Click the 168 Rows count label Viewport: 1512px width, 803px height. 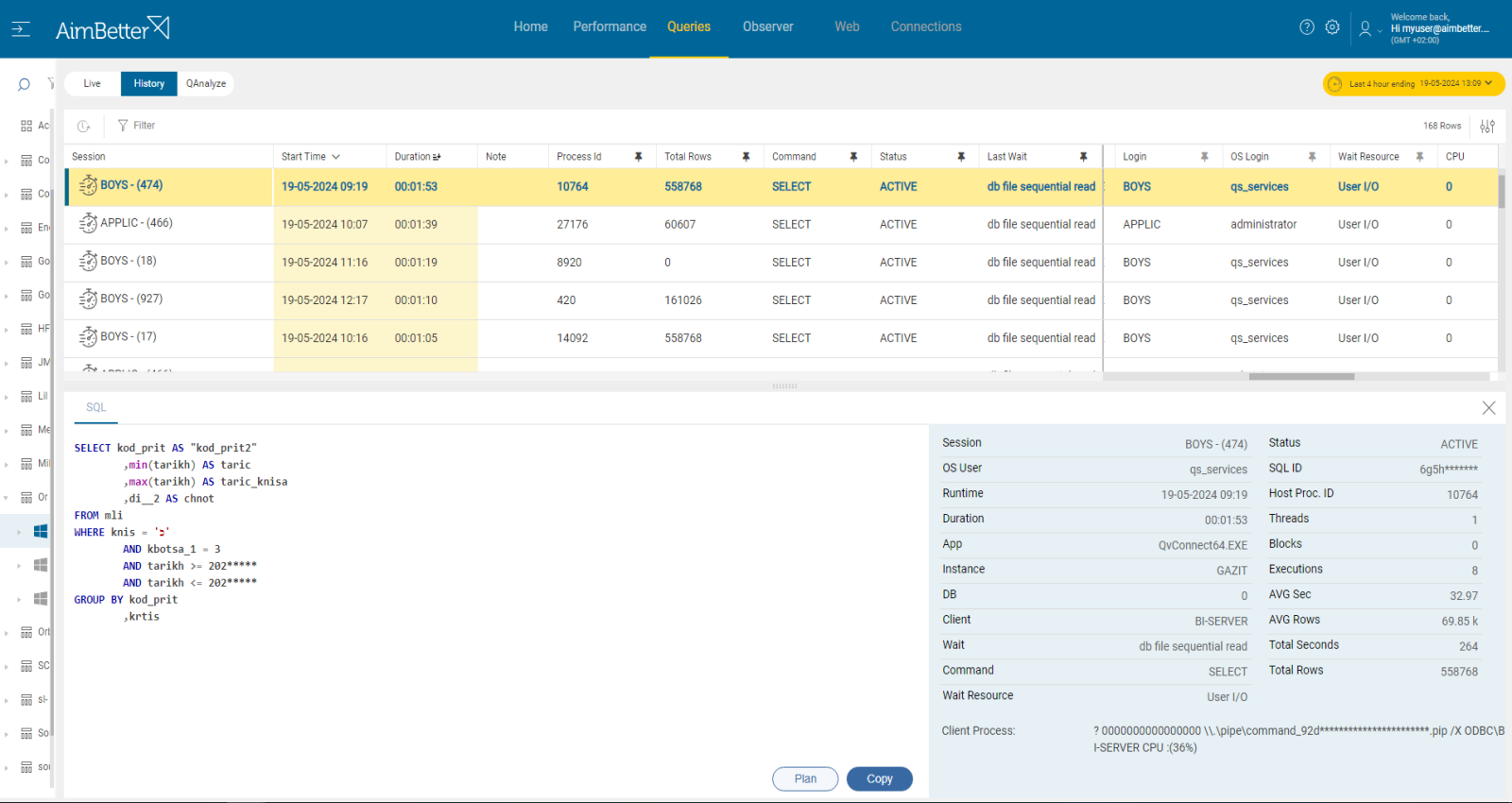pyautogui.click(x=1442, y=126)
